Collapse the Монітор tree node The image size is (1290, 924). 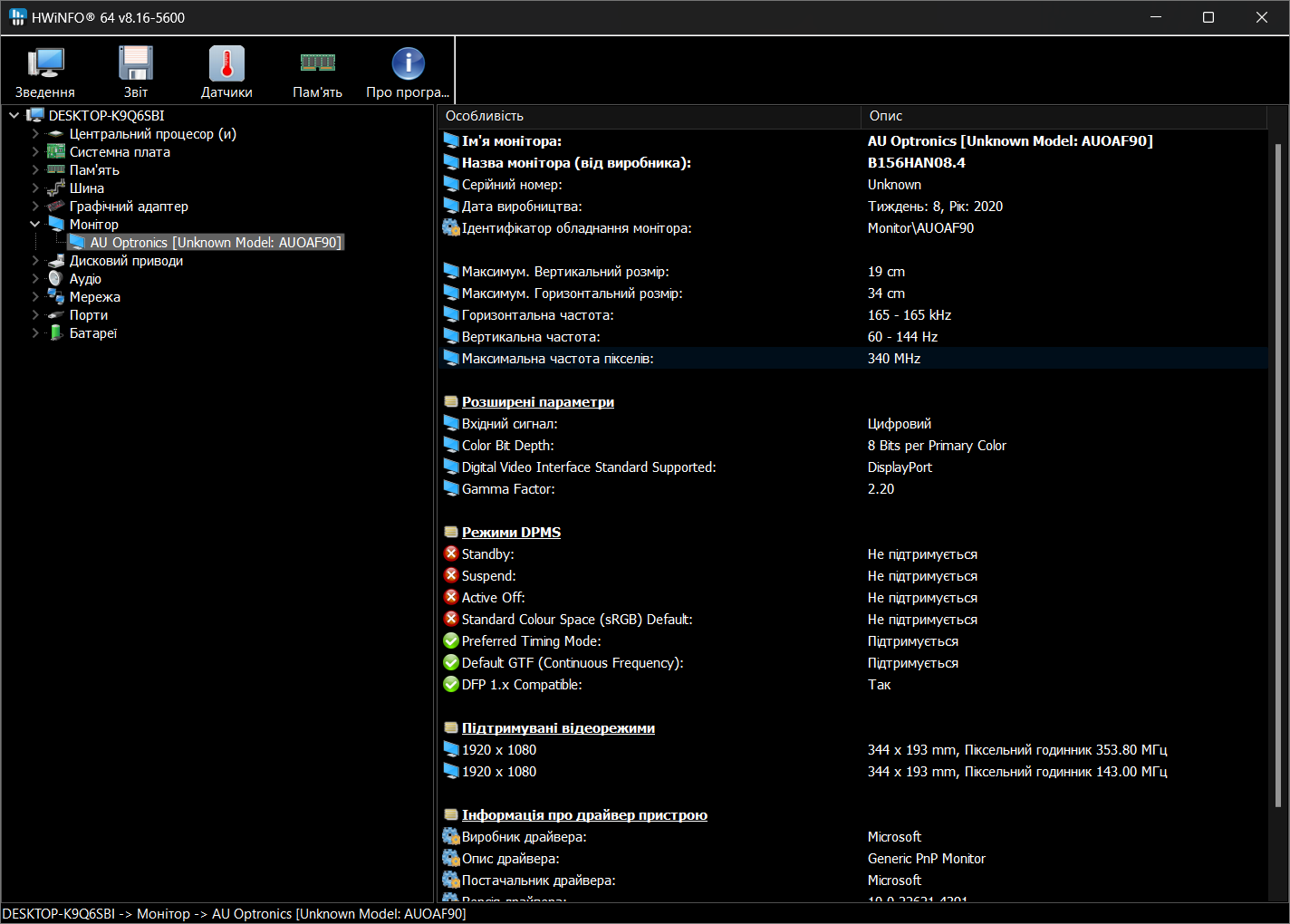tap(35, 225)
